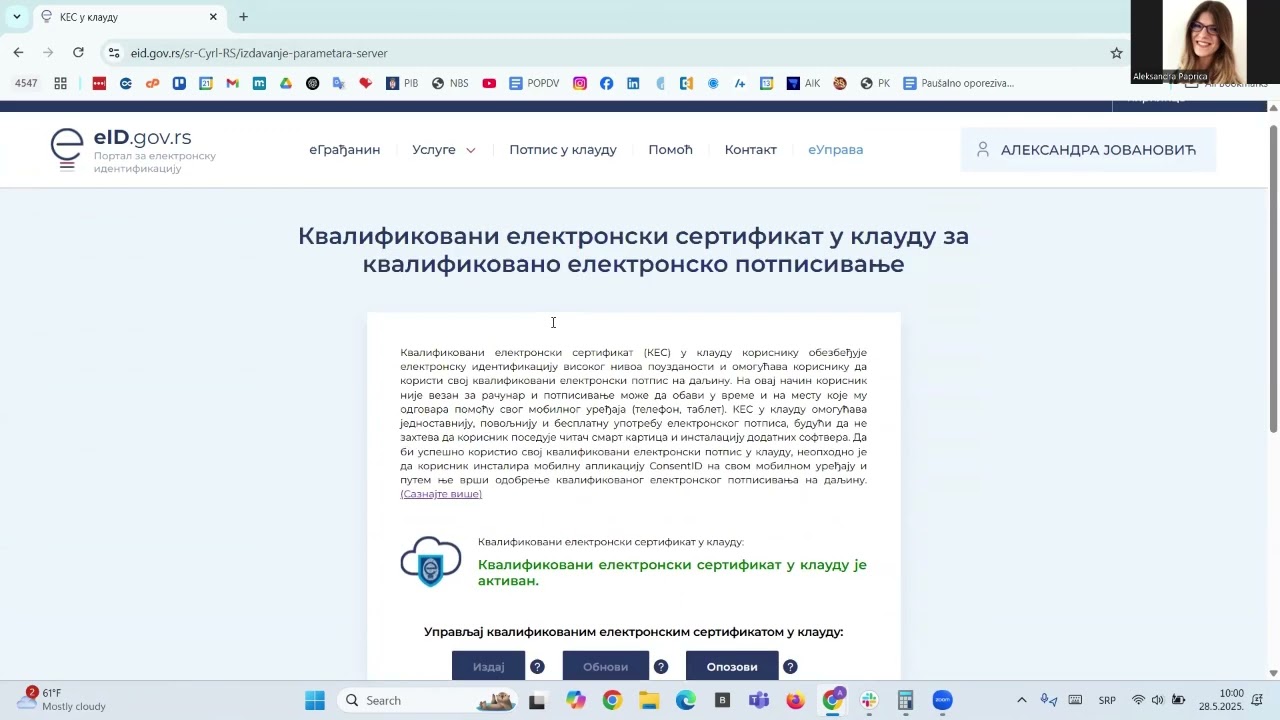Viewport: 1280px width, 720px height.
Task: Open user account АЛЕКСАНДРА ЈОВАНОВИЋ
Action: click(1088, 150)
